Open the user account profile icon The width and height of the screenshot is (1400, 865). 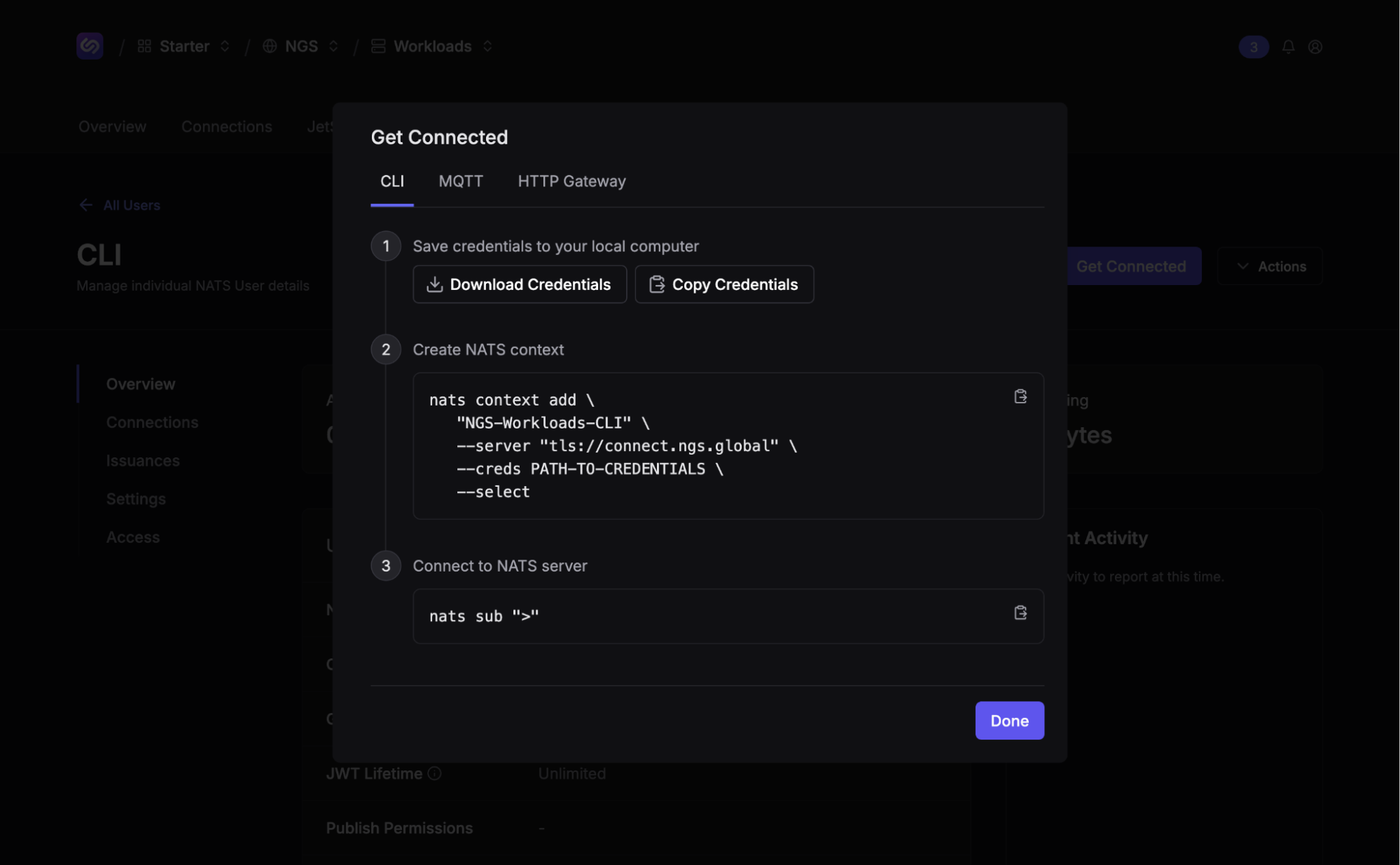point(1315,47)
